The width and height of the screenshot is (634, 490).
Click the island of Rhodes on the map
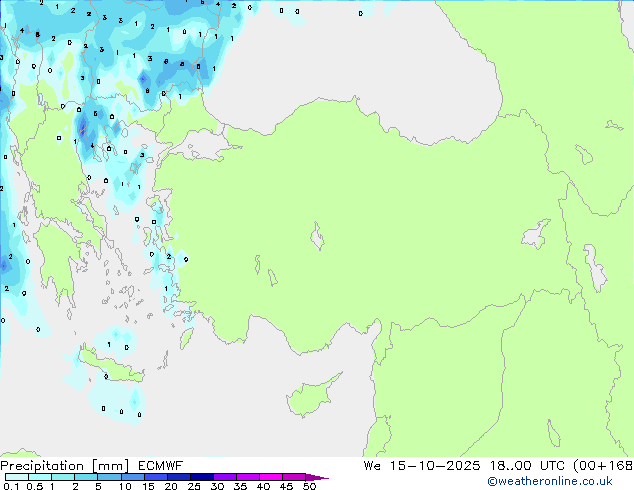(x=186, y=339)
